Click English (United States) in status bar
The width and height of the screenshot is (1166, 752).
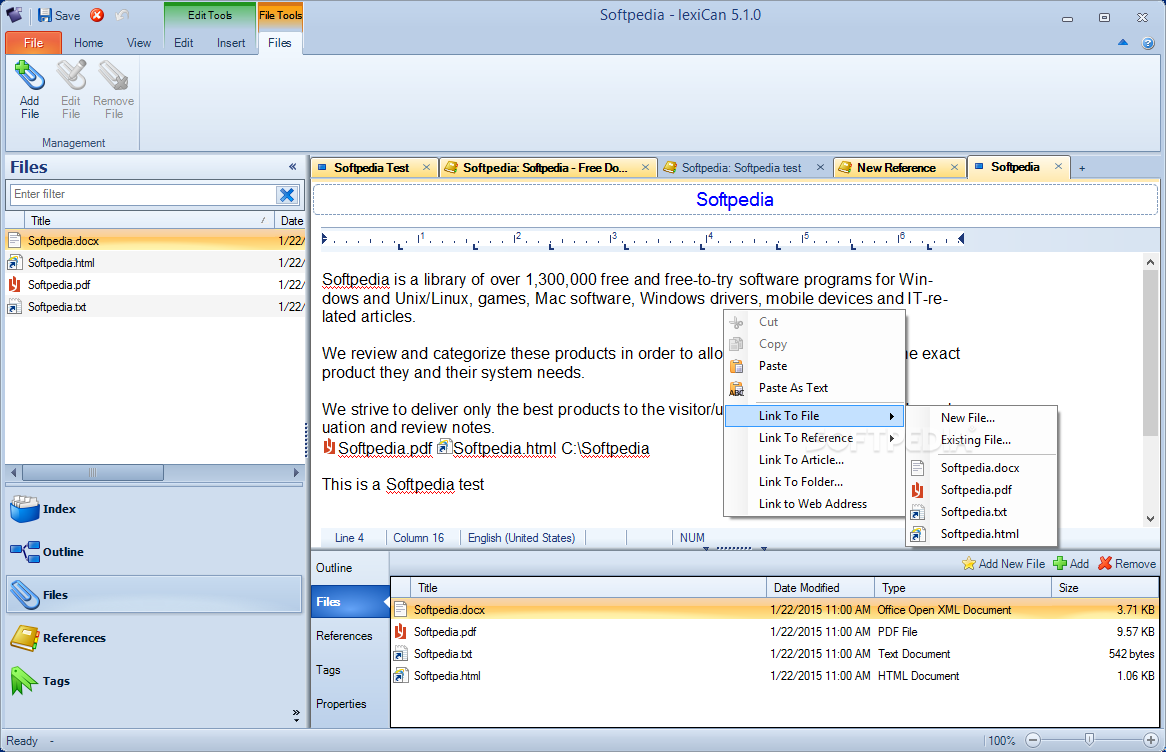tap(521, 538)
